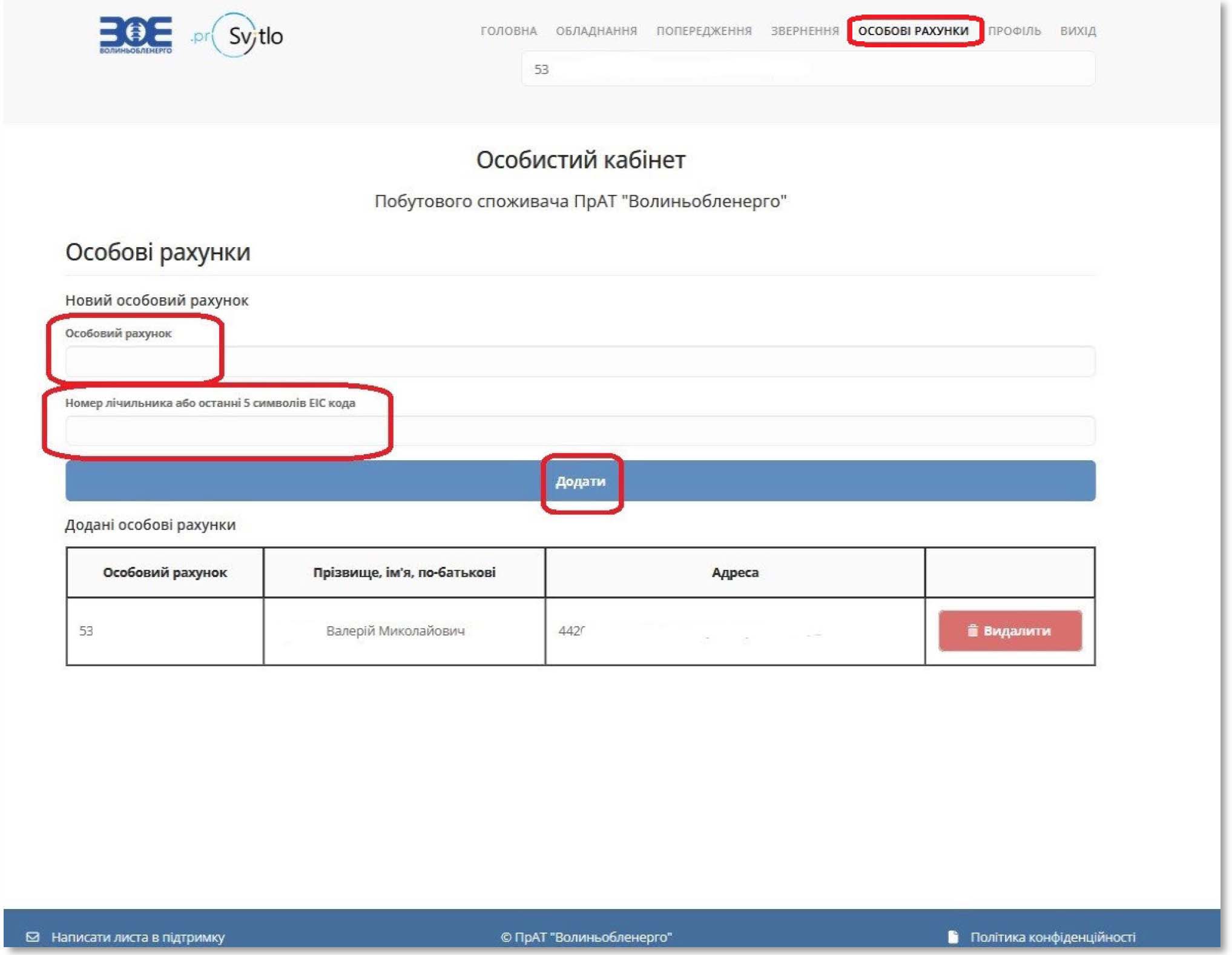Viewport: 1232px width, 955px height.
Task: Expand the account selector showing 53
Action: pyautogui.click(x=808, y=69)
